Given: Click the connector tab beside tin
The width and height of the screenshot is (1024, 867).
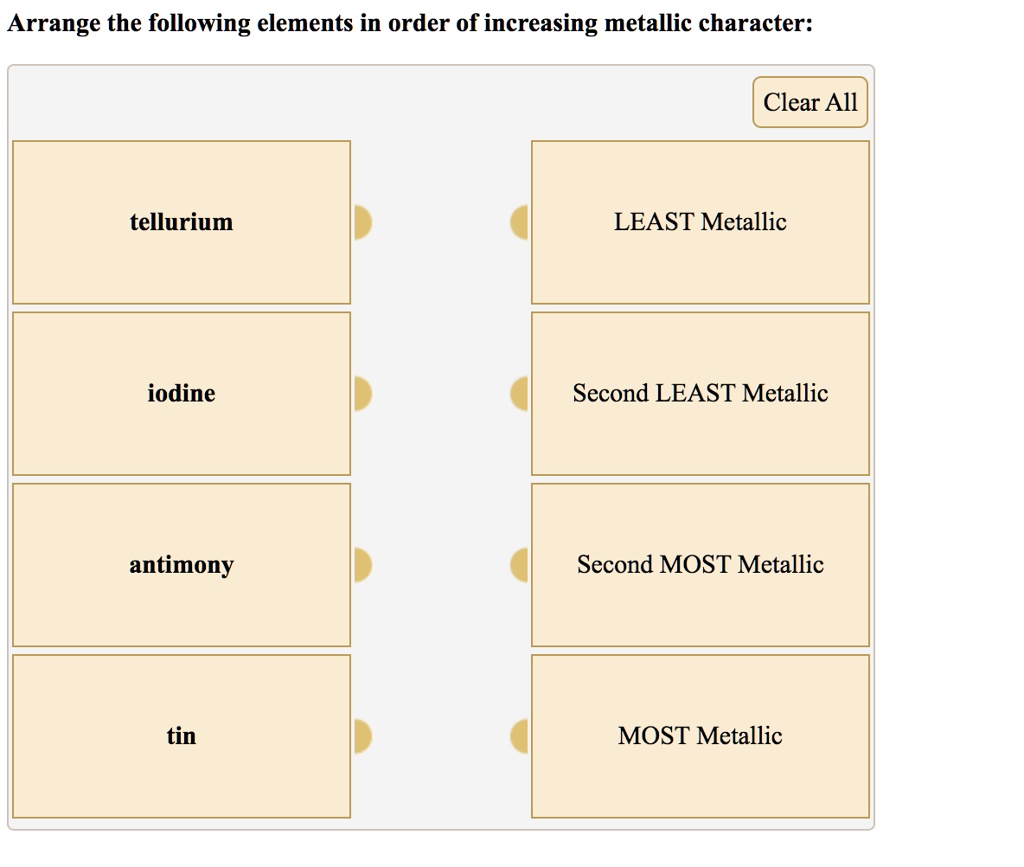Looking at the screenshot, I should click(x=365, y=736).
